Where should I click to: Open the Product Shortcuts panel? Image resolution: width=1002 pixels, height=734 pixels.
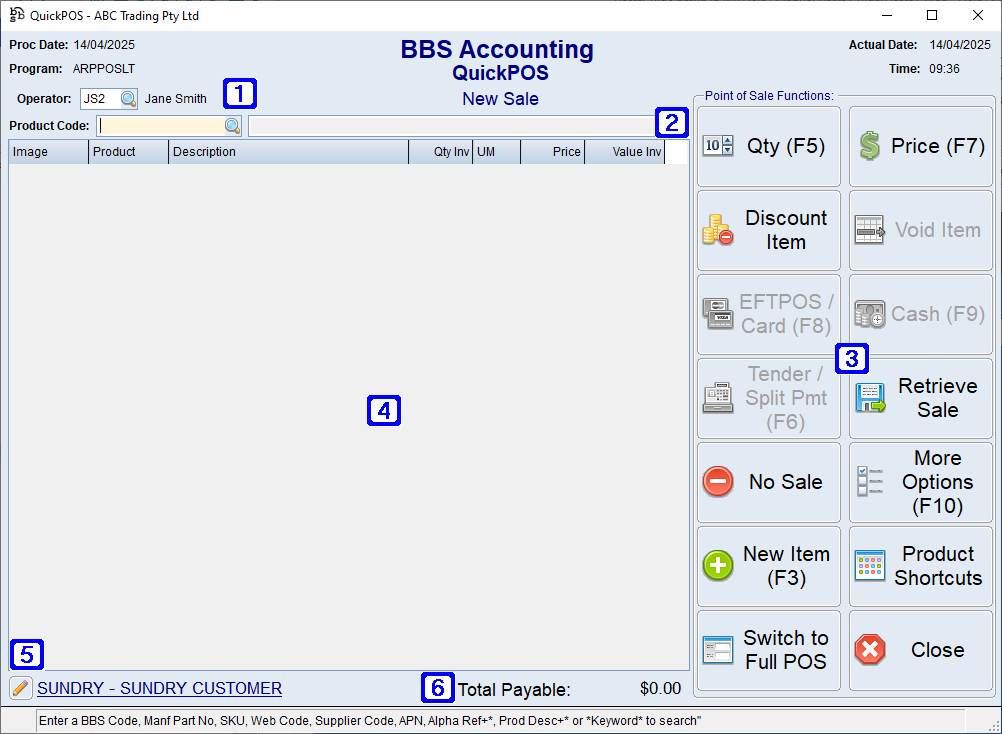click(920, 566)
